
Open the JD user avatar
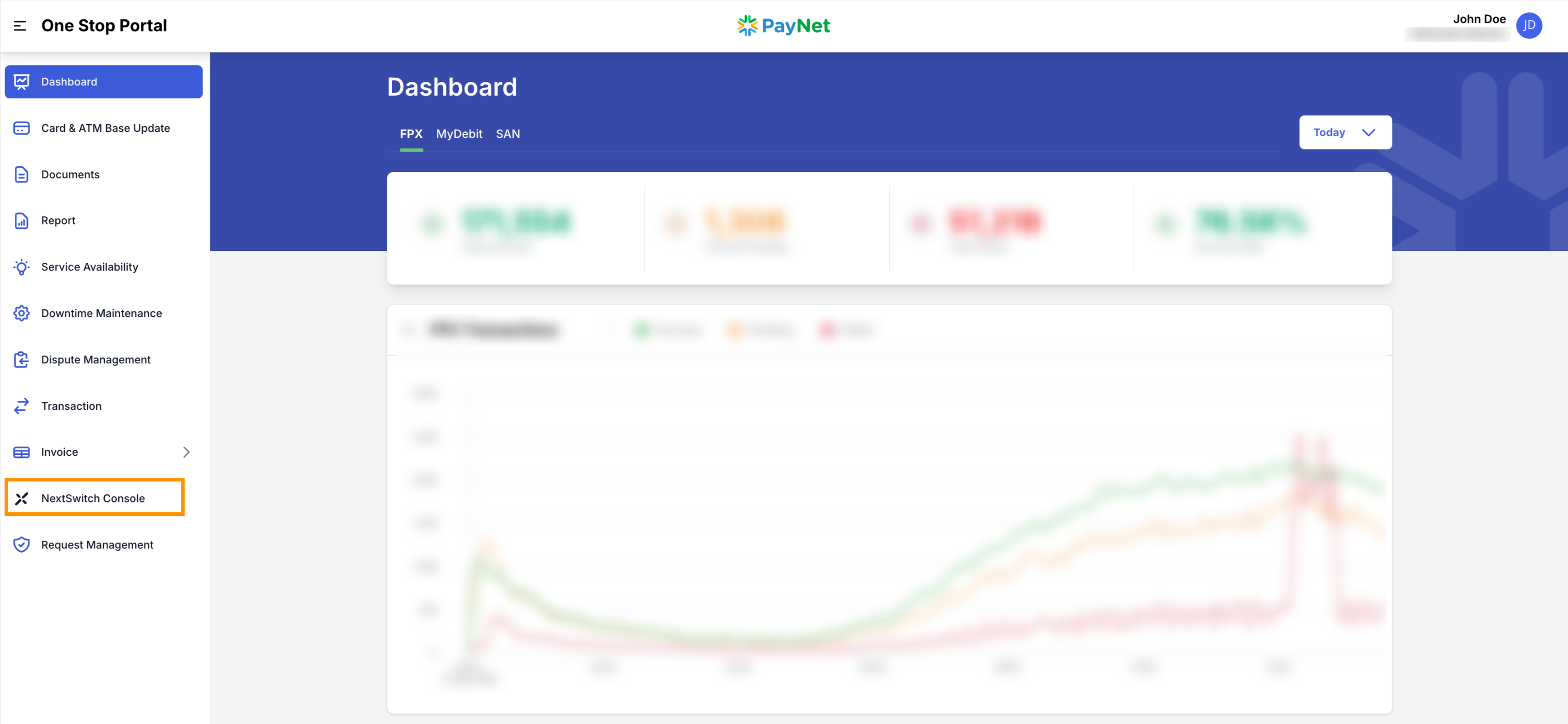tap(1529, 26)
